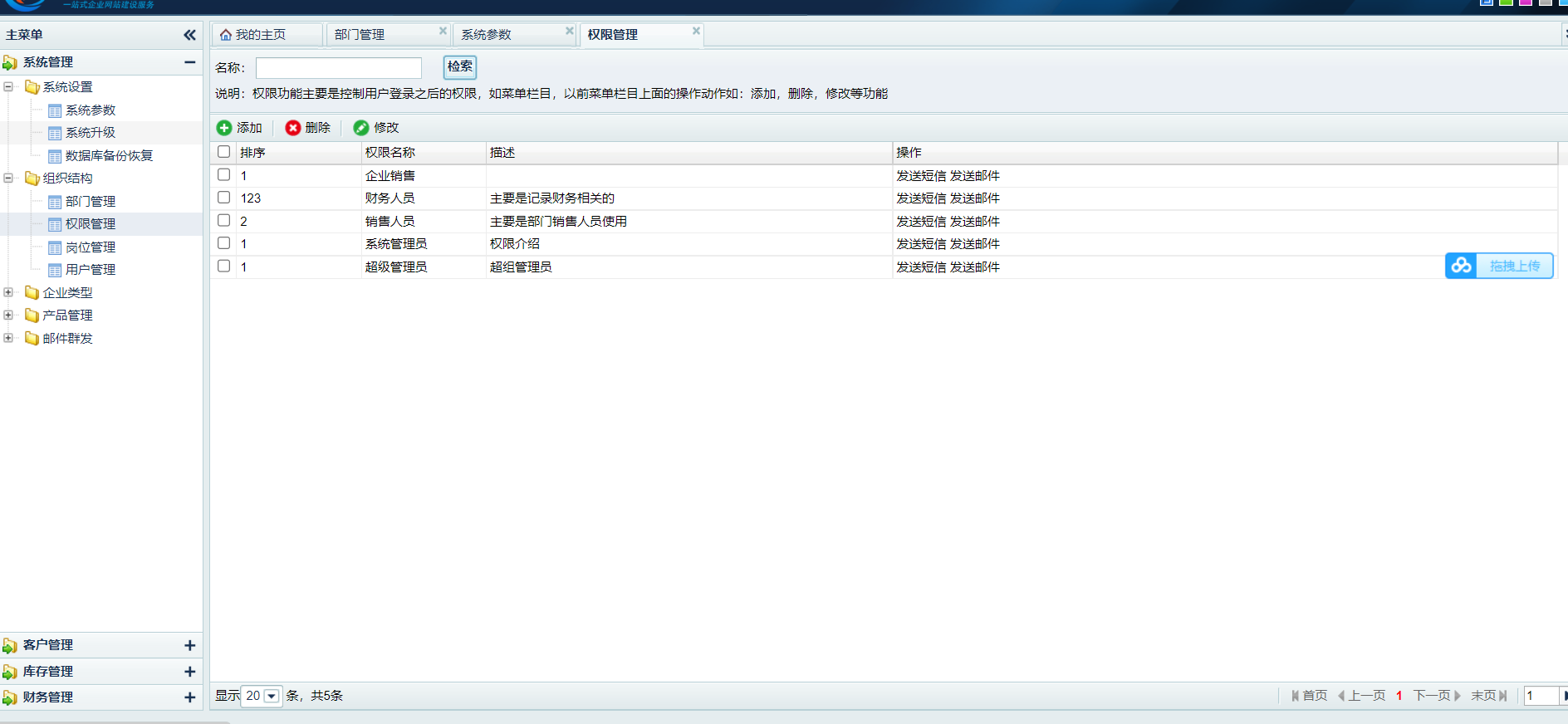Screen dimensions: 1568x724
Task: Click 发送短信 for 企业销售 row
Action: tap(921, 176)
